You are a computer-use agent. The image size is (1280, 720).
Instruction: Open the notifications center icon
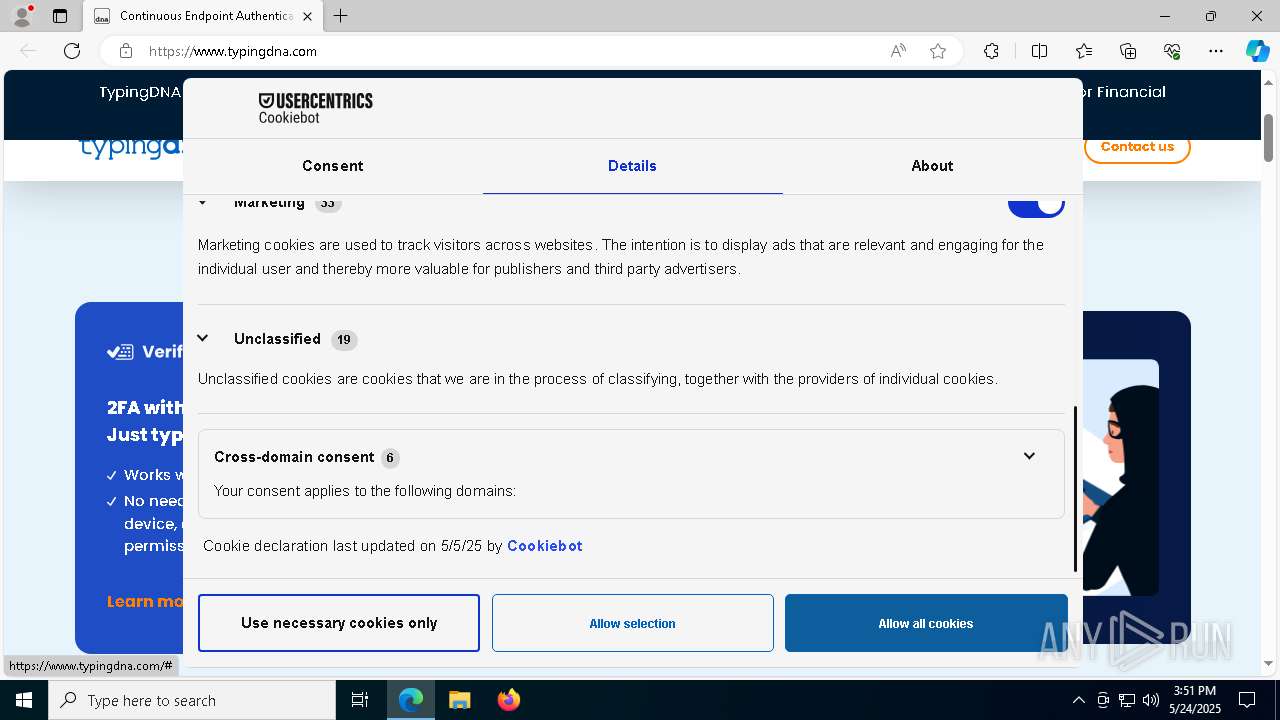(1247, 700)
